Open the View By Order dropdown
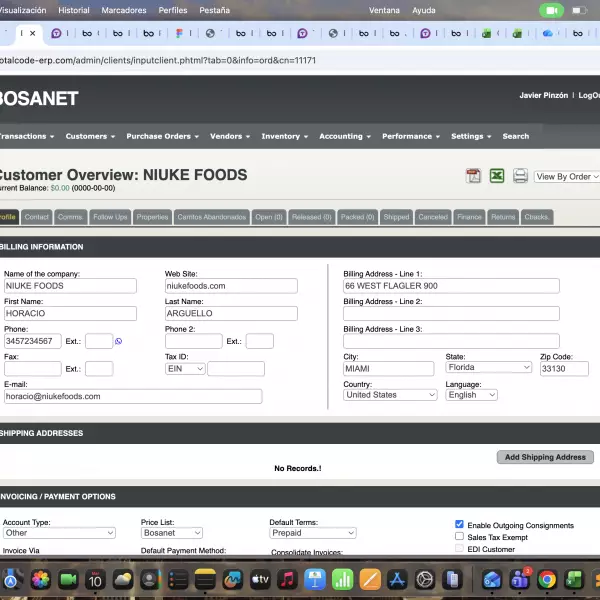Screen dimensions: 600x600 [567, 176]
